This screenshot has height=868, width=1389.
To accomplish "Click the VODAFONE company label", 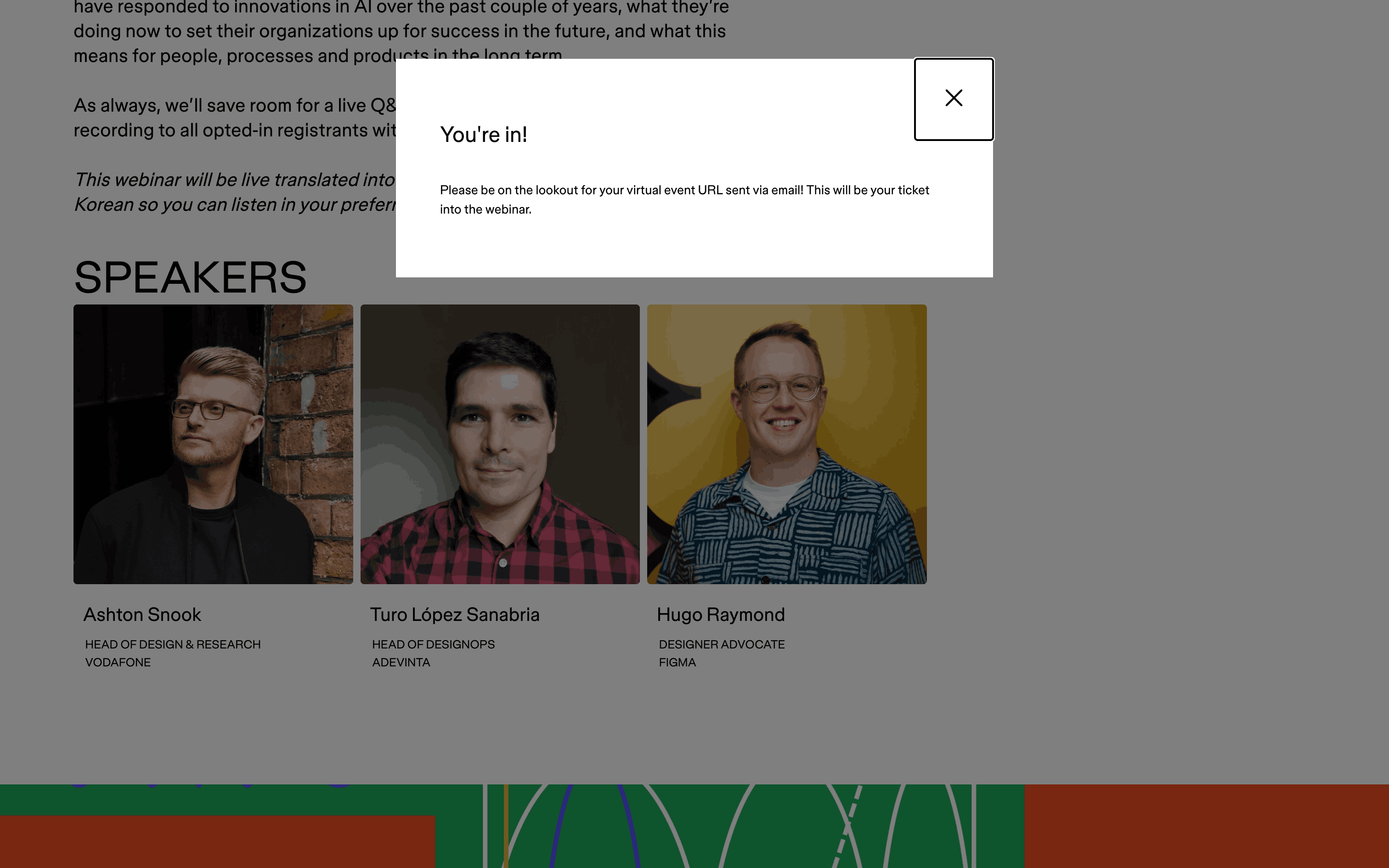I will pyautogui.click(x=118, y=662).
